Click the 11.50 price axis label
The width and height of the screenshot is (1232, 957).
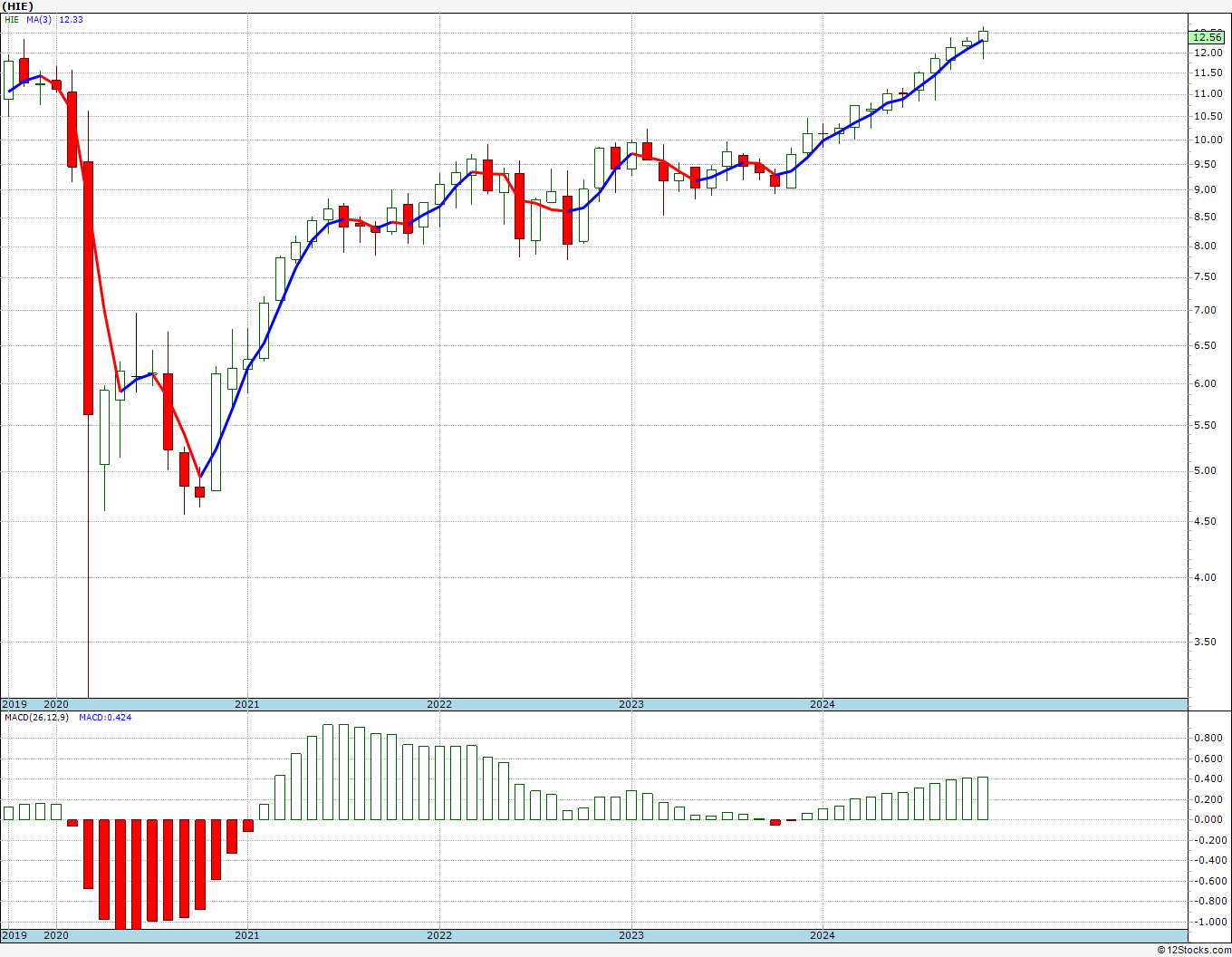point(1208,72)
